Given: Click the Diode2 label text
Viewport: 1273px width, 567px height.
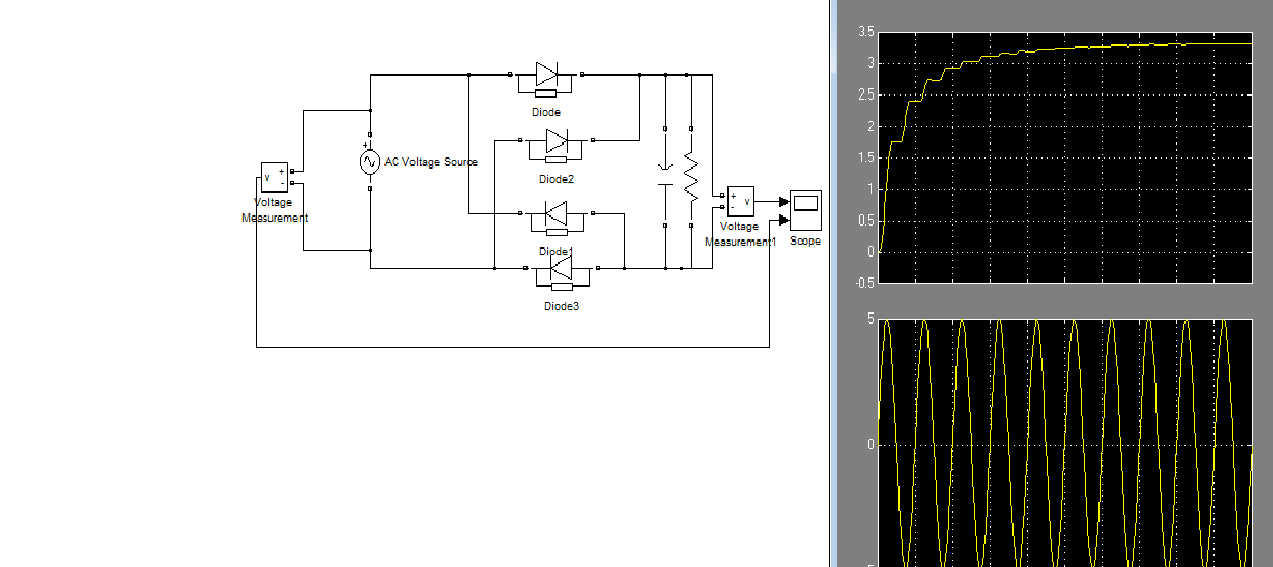Looking at the screenshot, I should coord(556,179).
